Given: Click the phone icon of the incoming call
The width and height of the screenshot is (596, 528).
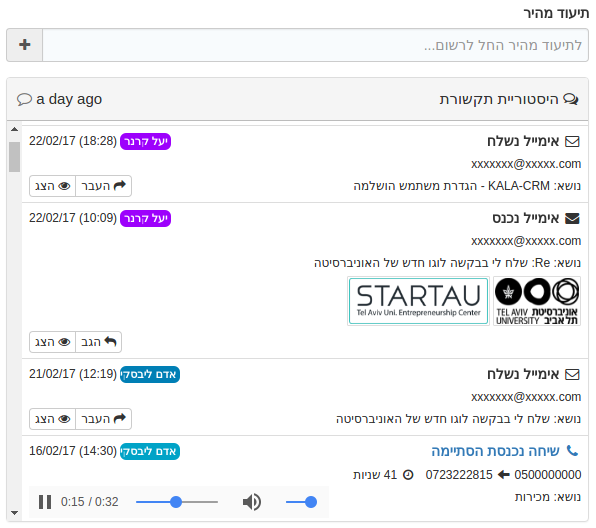Looking at the screenshot, I should 572,451.
